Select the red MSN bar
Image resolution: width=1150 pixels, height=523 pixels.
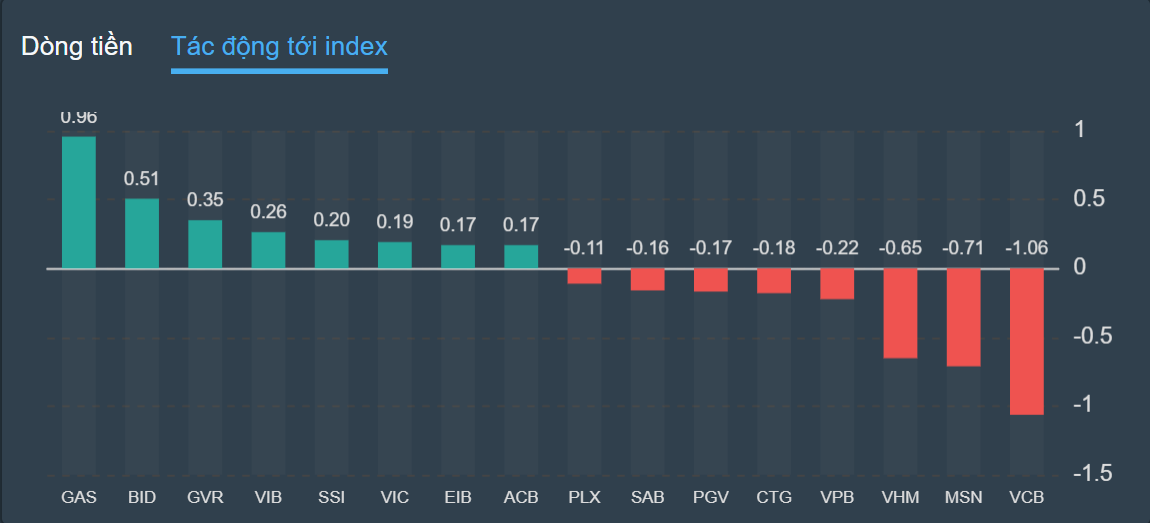pyautogui.click(x=964, y=317)
